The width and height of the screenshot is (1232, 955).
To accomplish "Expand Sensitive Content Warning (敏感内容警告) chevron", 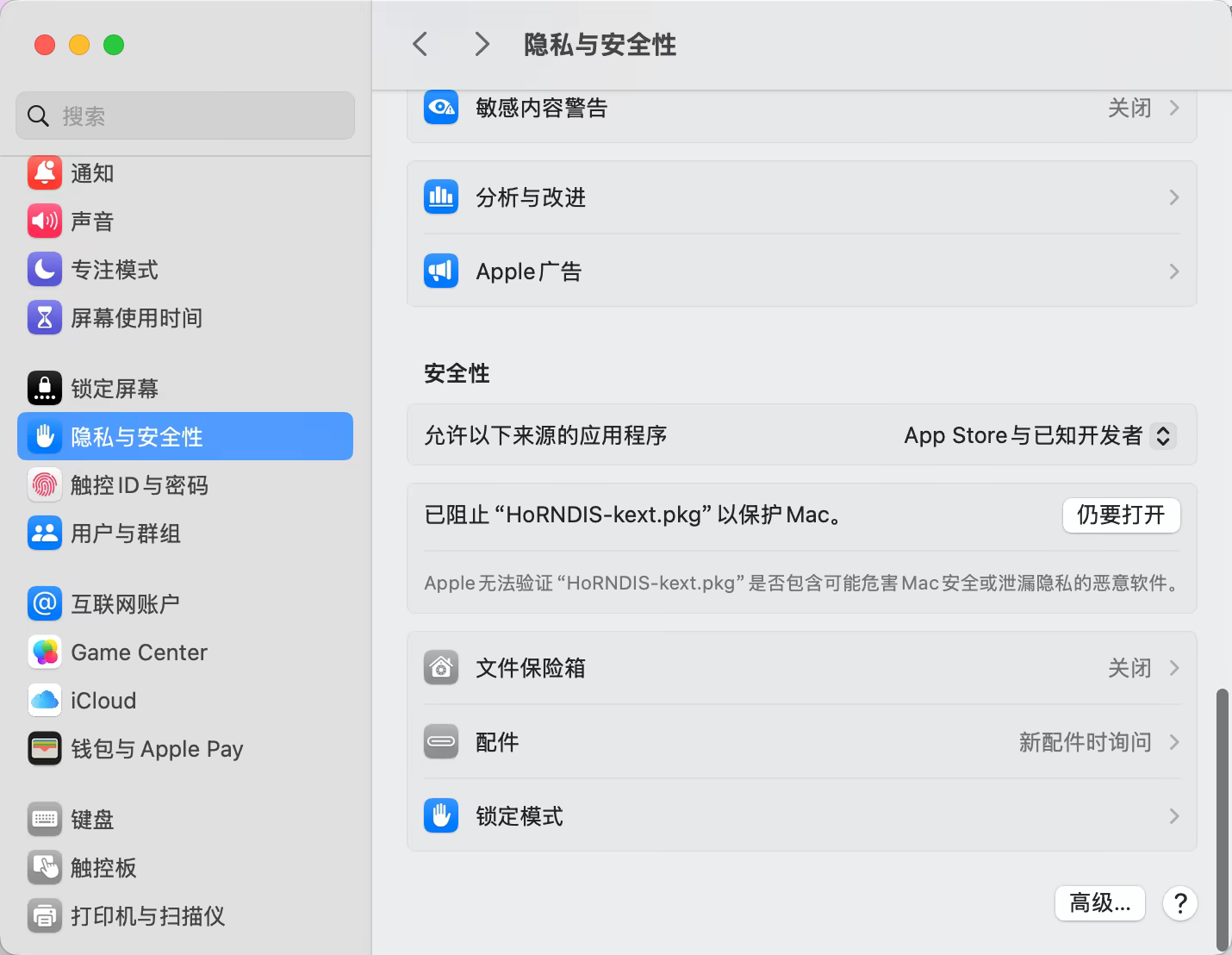I will tap(1173, 109).
